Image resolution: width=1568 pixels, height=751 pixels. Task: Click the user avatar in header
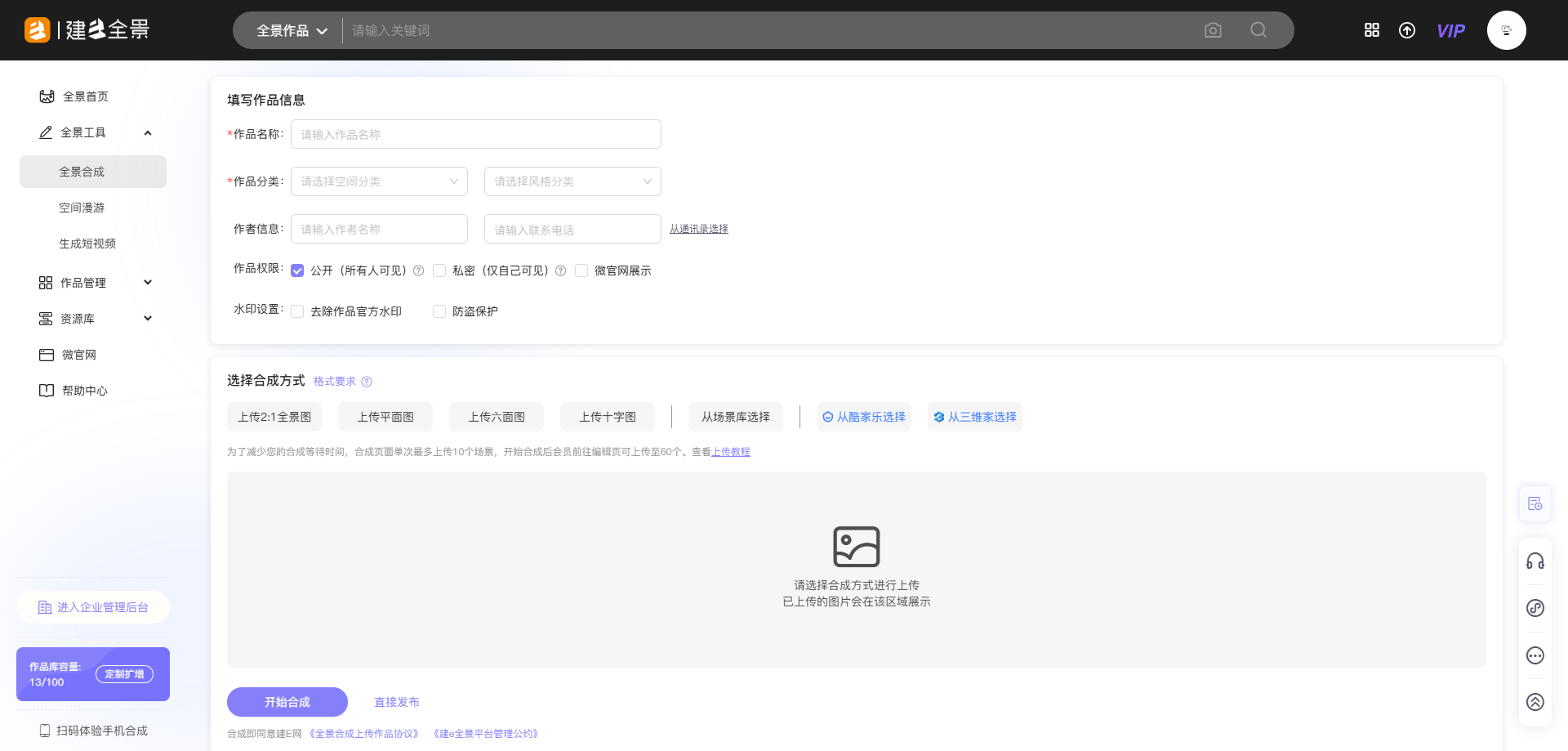coord(1506,30)
